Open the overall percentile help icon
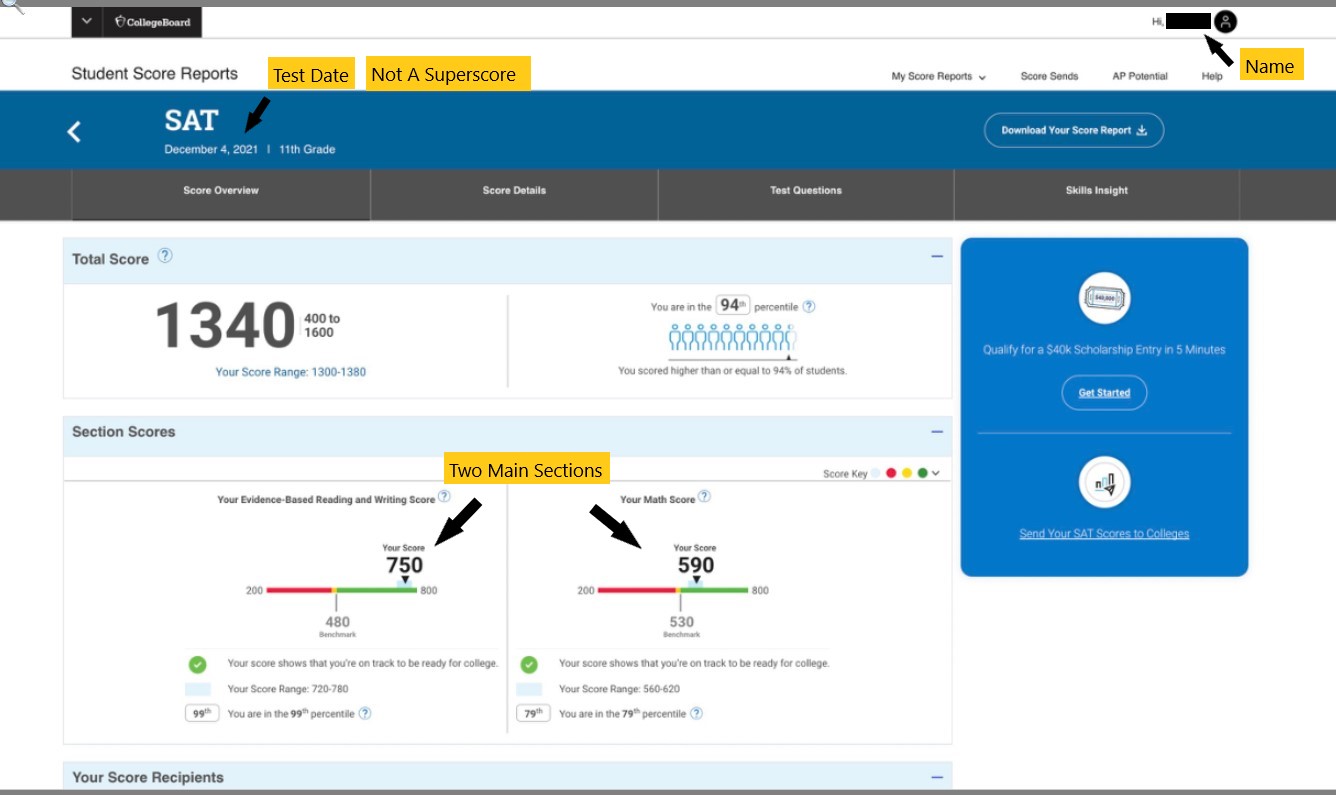Image resolution: width=1336 pixels, height=795 pixels. point(809,307)
